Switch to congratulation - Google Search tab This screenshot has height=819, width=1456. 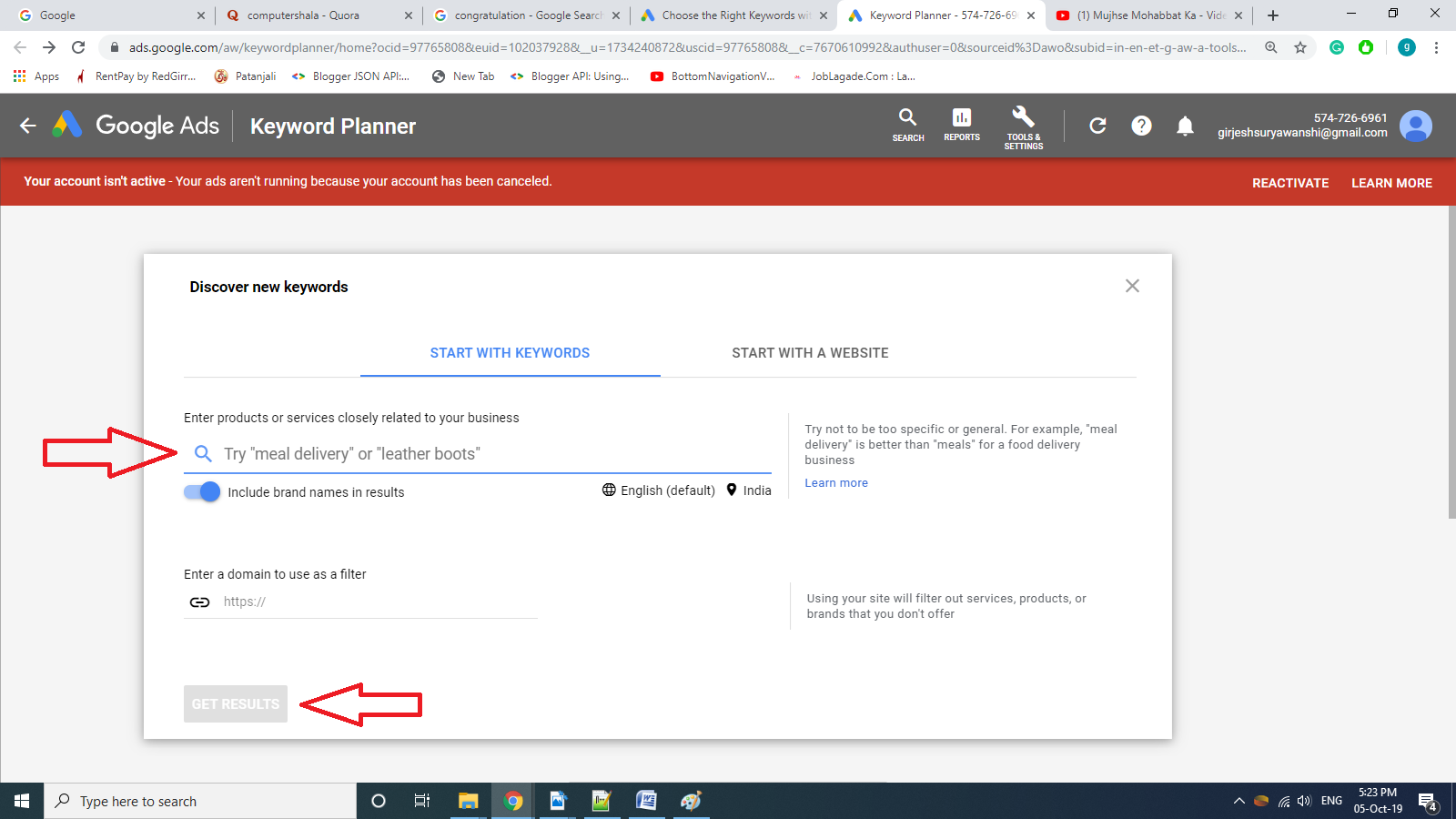(526, 15)
